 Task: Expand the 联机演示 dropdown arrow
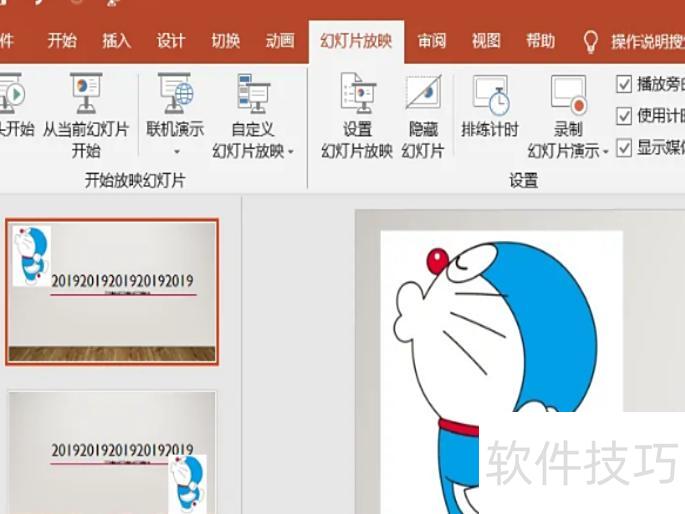point(177,152)
